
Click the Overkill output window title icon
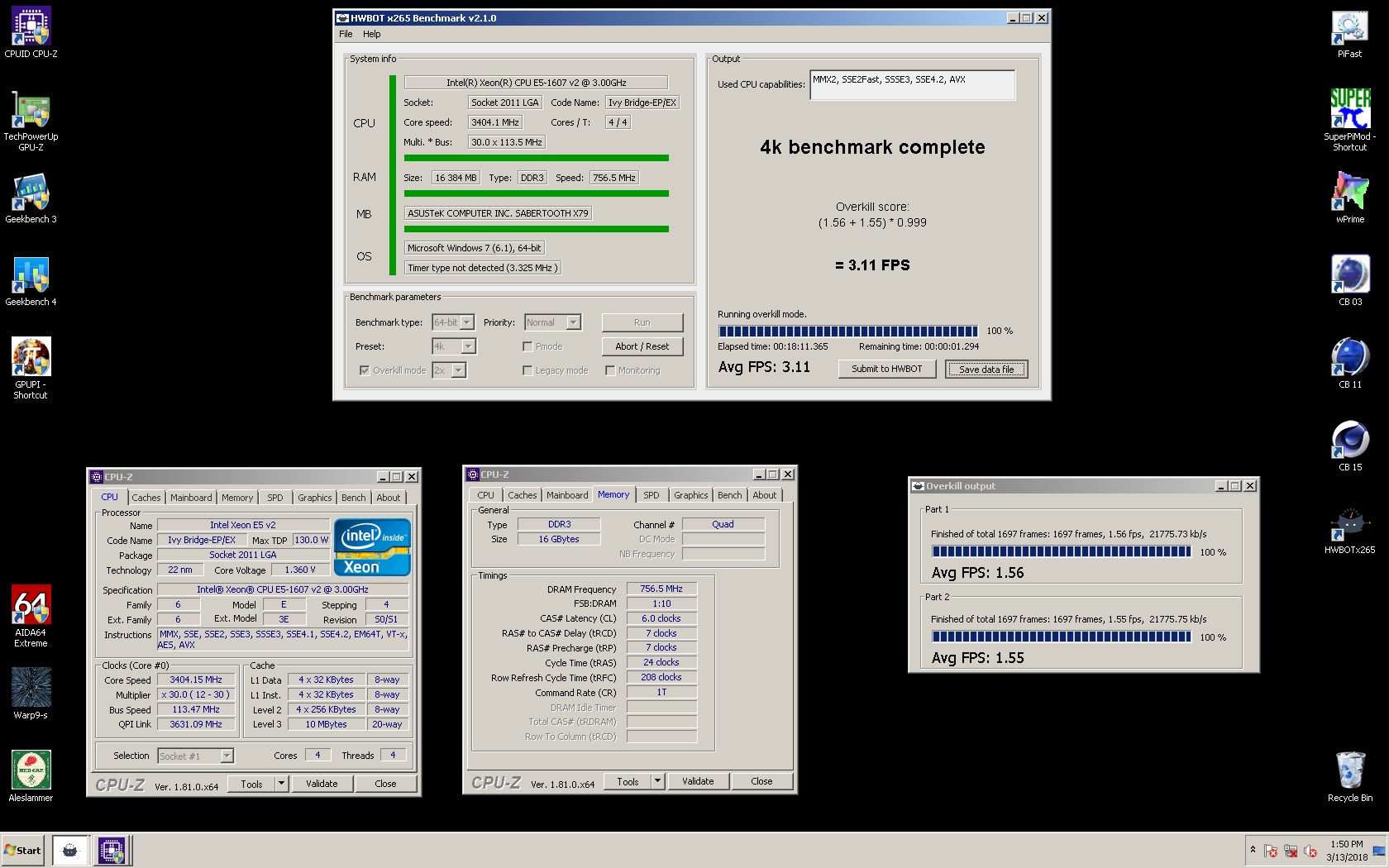point(918,486)
